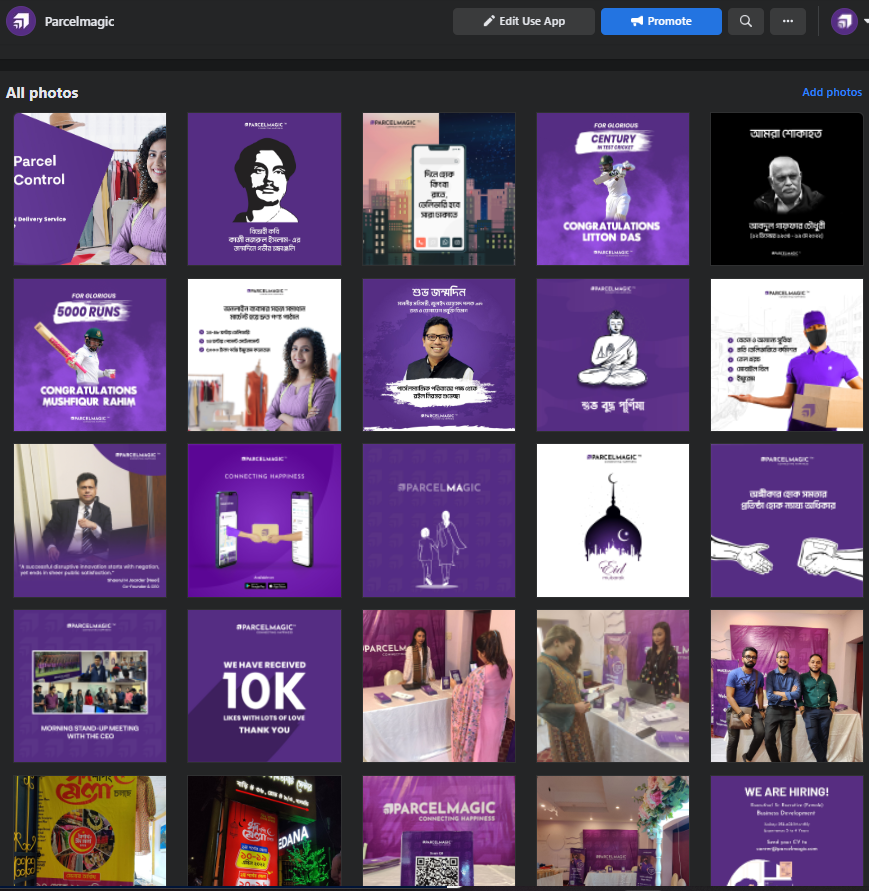The height and width of the screenshot is (891, 869).
Task: Click the megaphone icon on Promote
Action: 637,21
